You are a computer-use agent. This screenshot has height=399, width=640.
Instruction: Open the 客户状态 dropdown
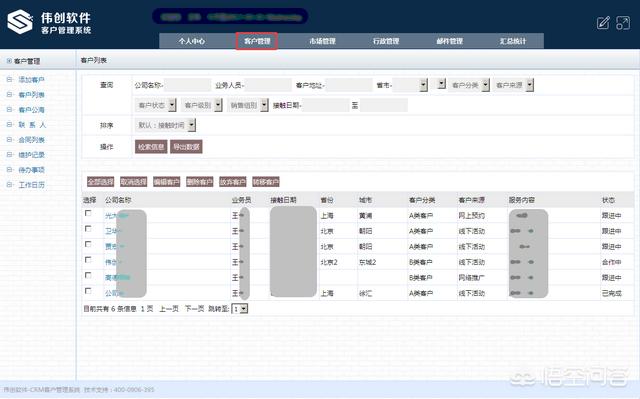coord(156,105)
